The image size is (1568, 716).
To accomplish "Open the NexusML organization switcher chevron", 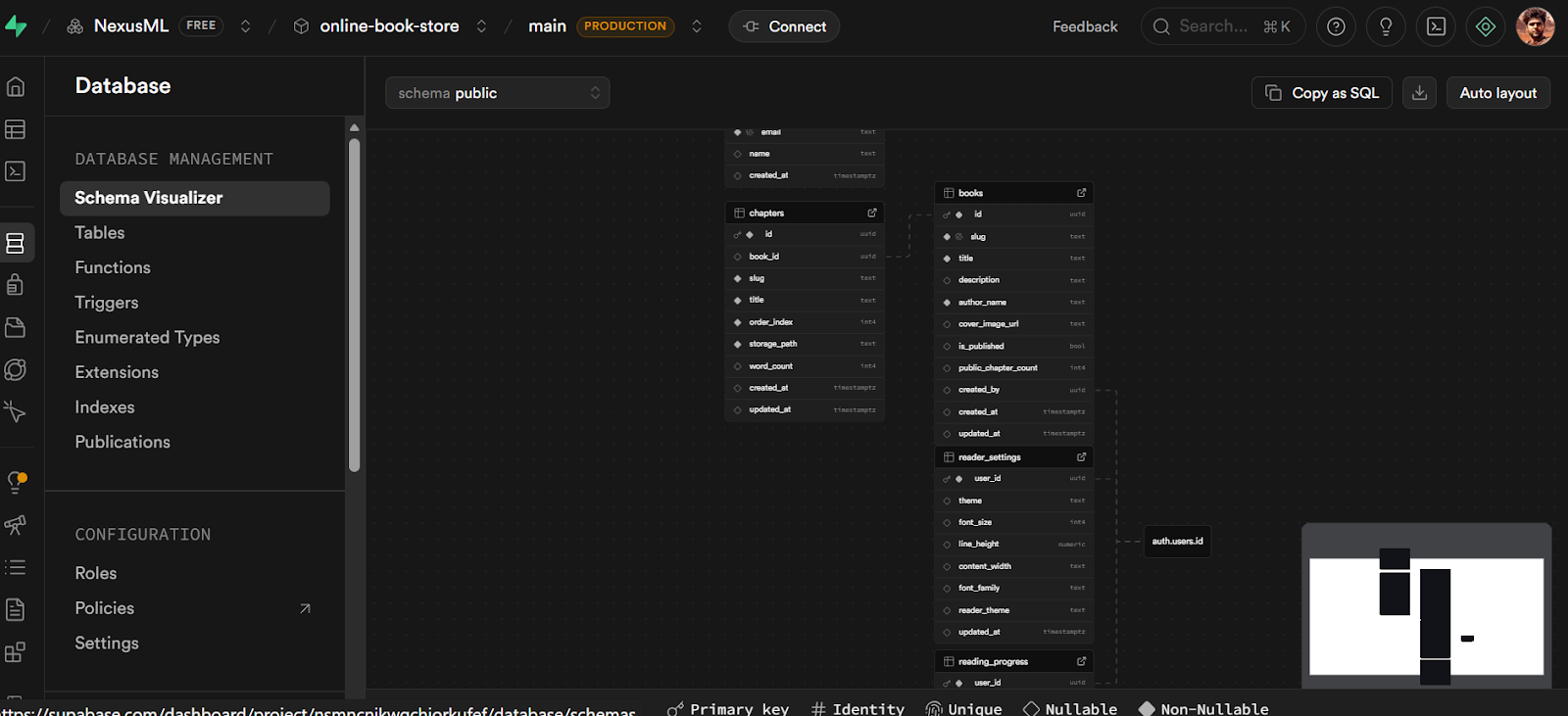I will pyautogui.click(x=246, y=26).
